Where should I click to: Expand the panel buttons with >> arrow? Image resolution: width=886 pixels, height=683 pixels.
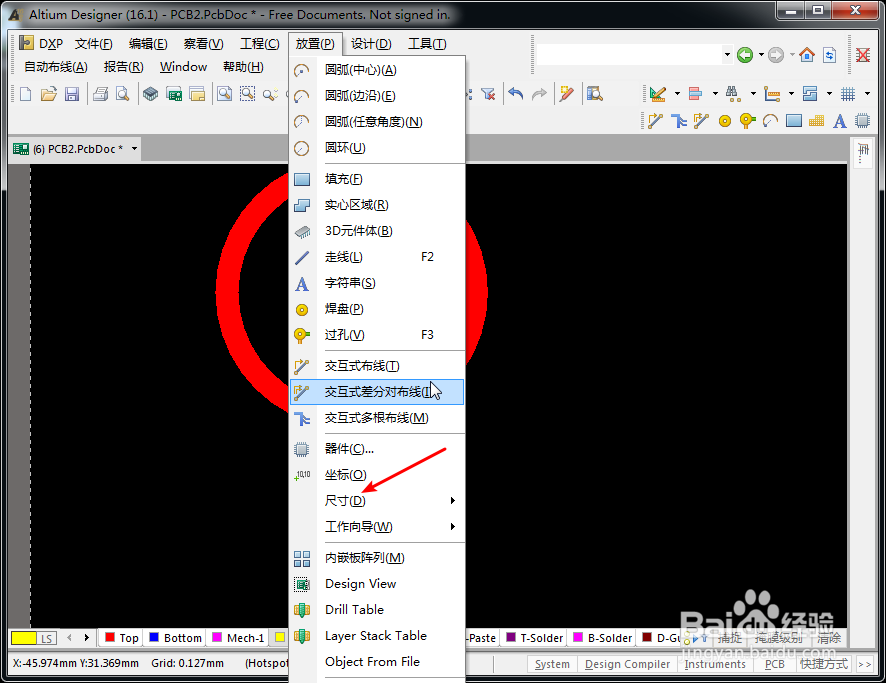tap(865, 664)
